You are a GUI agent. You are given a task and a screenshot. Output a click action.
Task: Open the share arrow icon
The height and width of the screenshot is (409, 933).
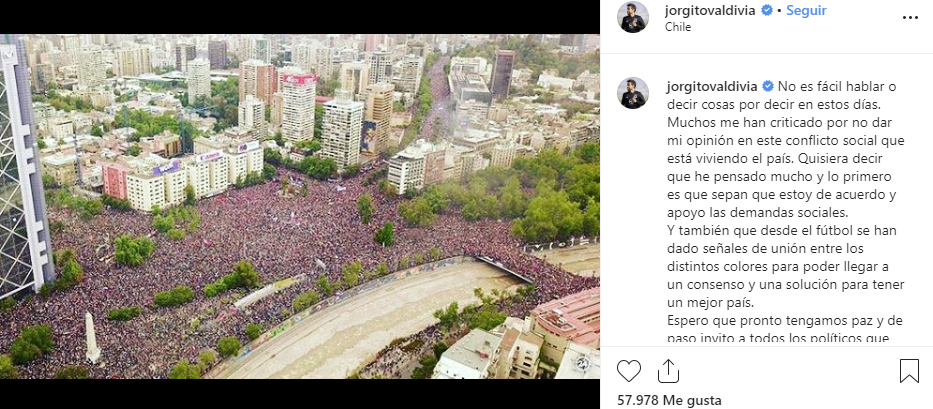668,371
